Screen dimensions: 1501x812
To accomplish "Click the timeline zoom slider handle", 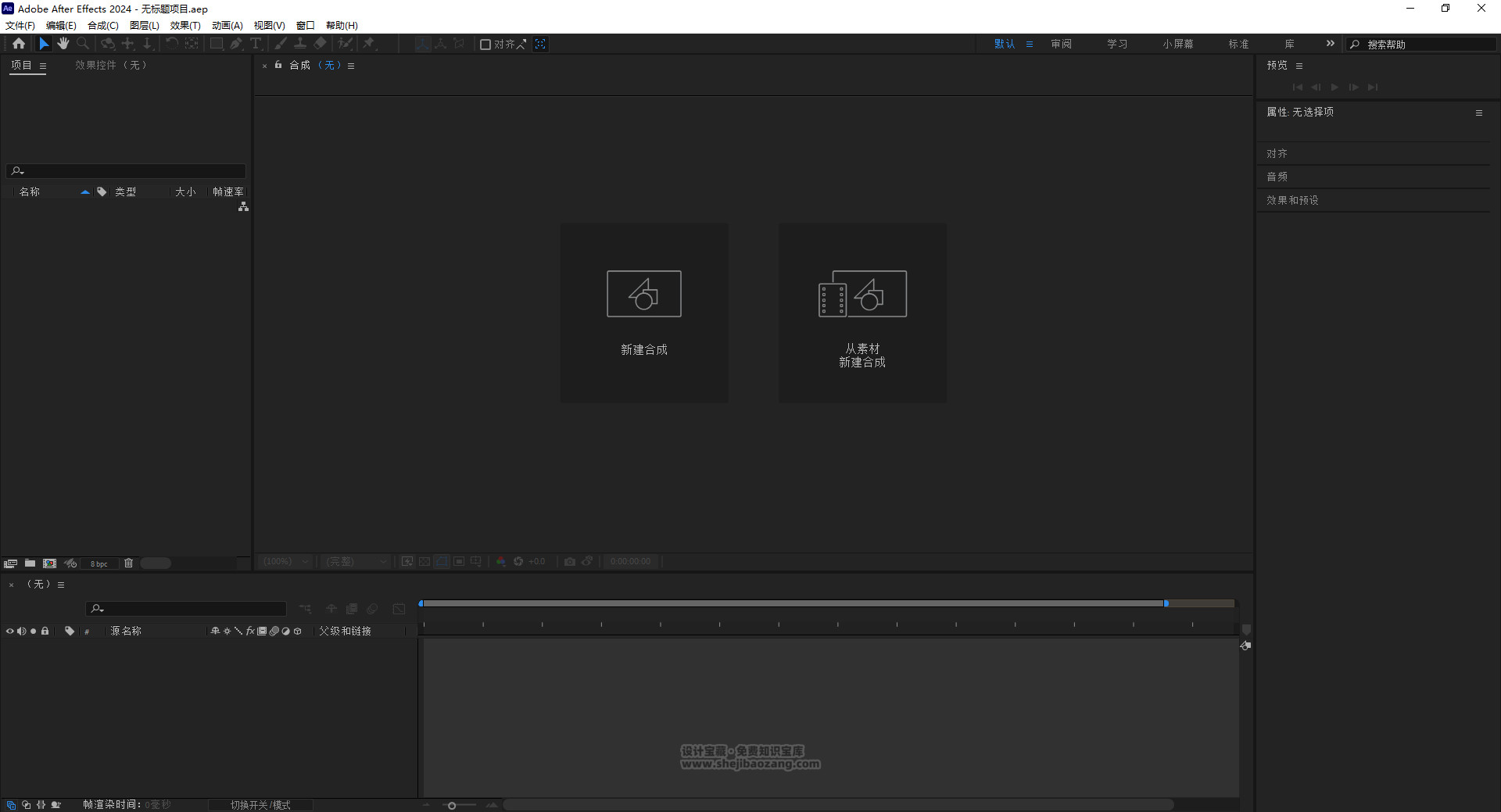I will 451,805.
